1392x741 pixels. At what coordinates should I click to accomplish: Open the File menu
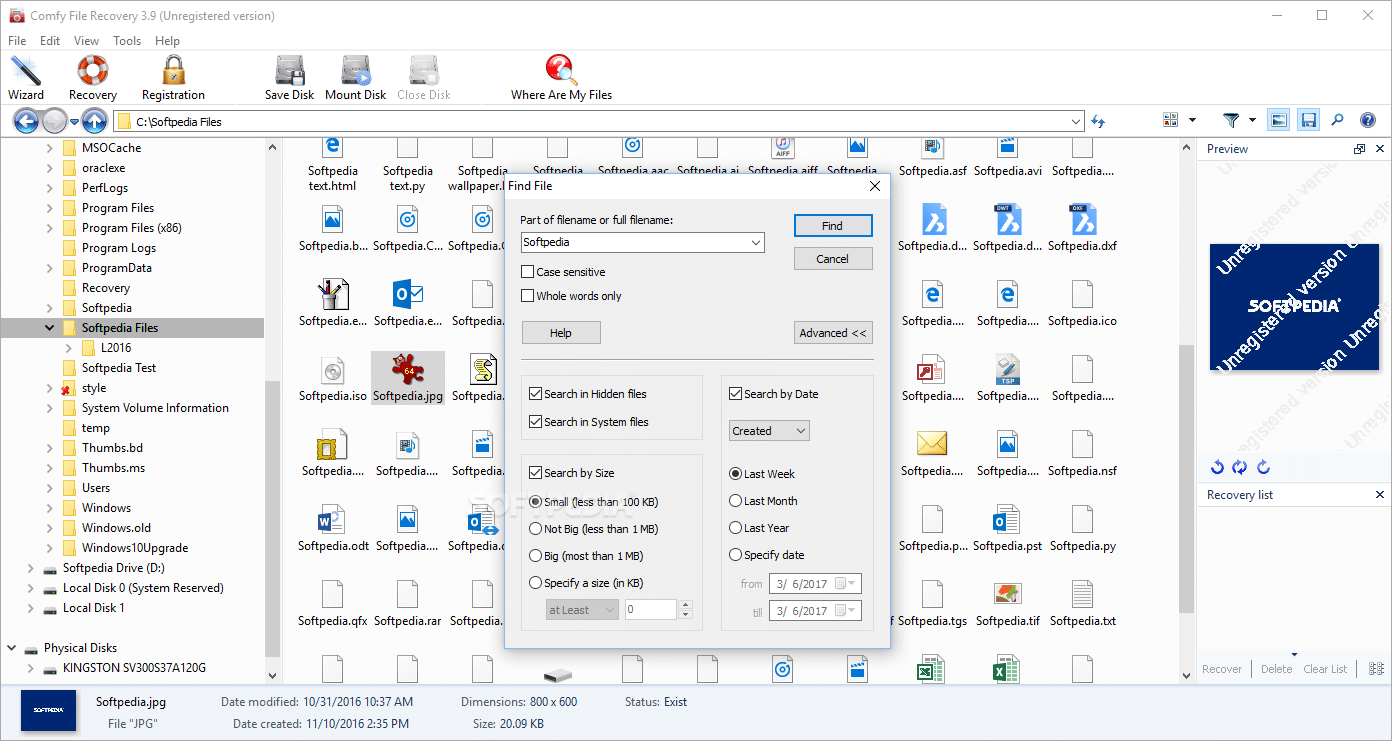tap(17, 41)
